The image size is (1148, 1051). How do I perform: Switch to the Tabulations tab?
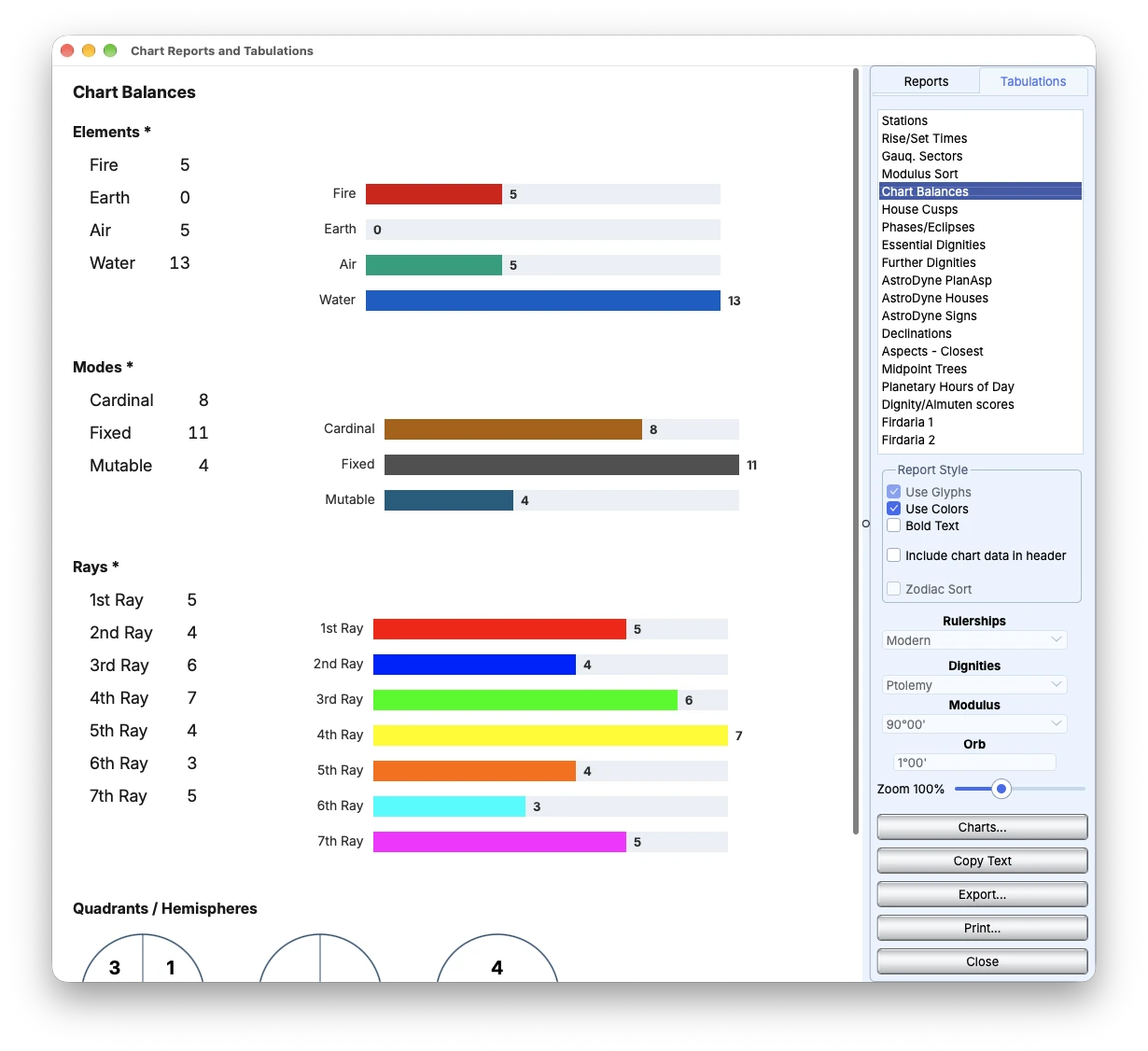1033,81
